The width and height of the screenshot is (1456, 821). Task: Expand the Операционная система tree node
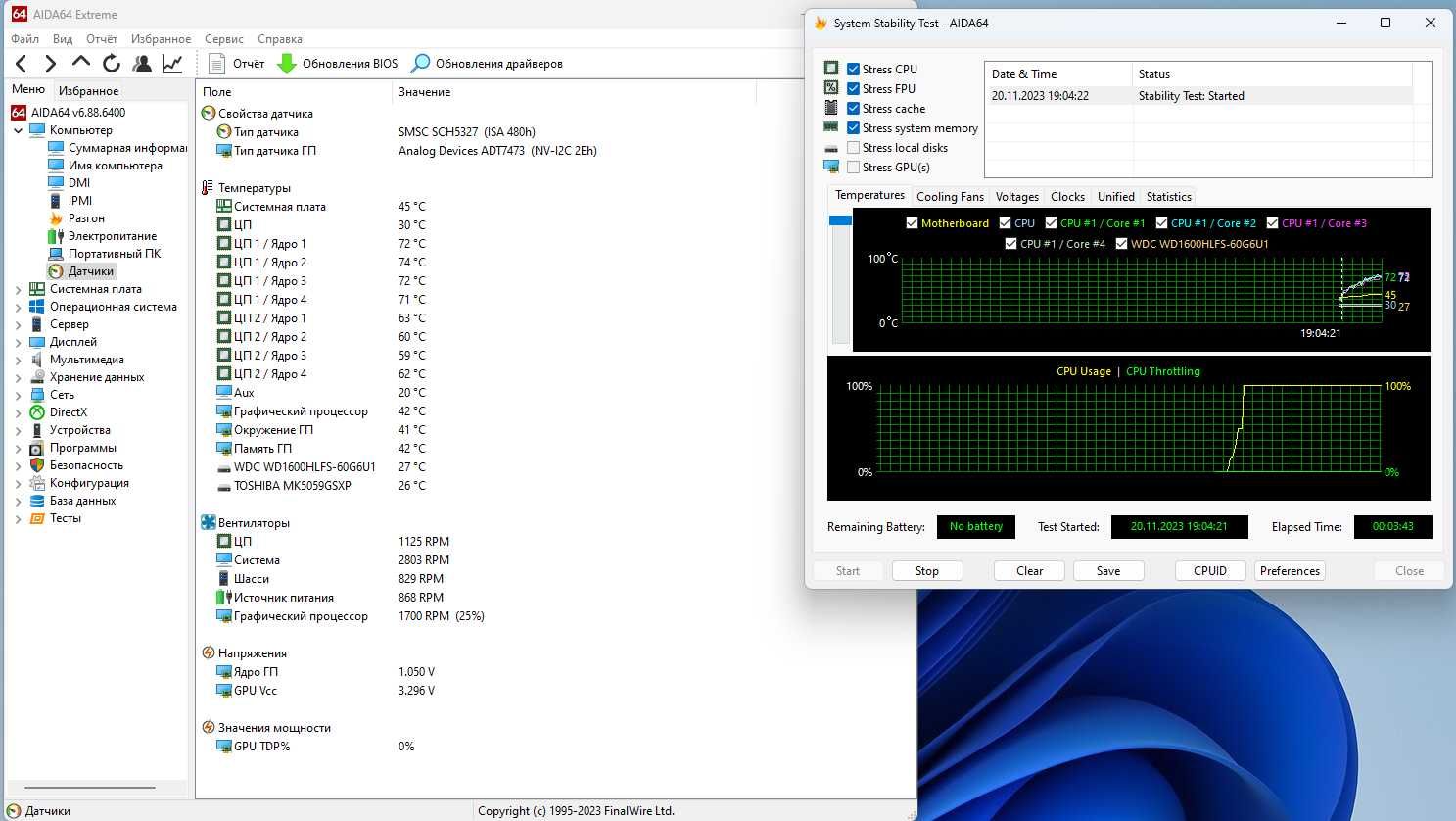[x=18, y=307]
